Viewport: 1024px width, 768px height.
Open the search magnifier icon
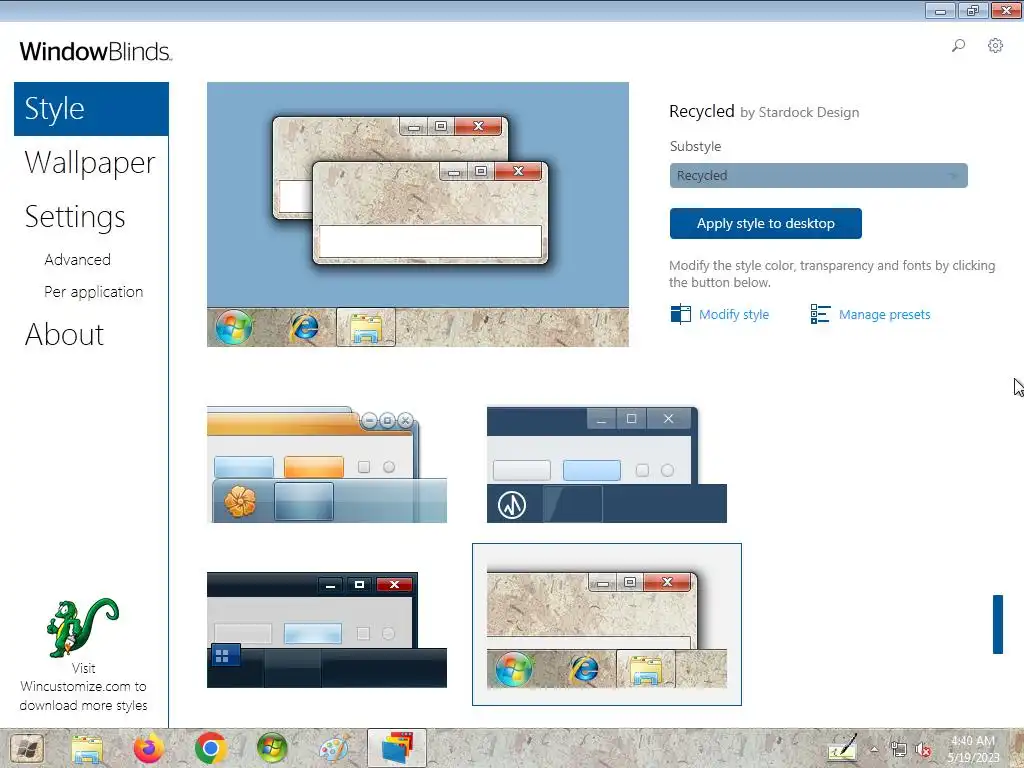click(958, 45)
